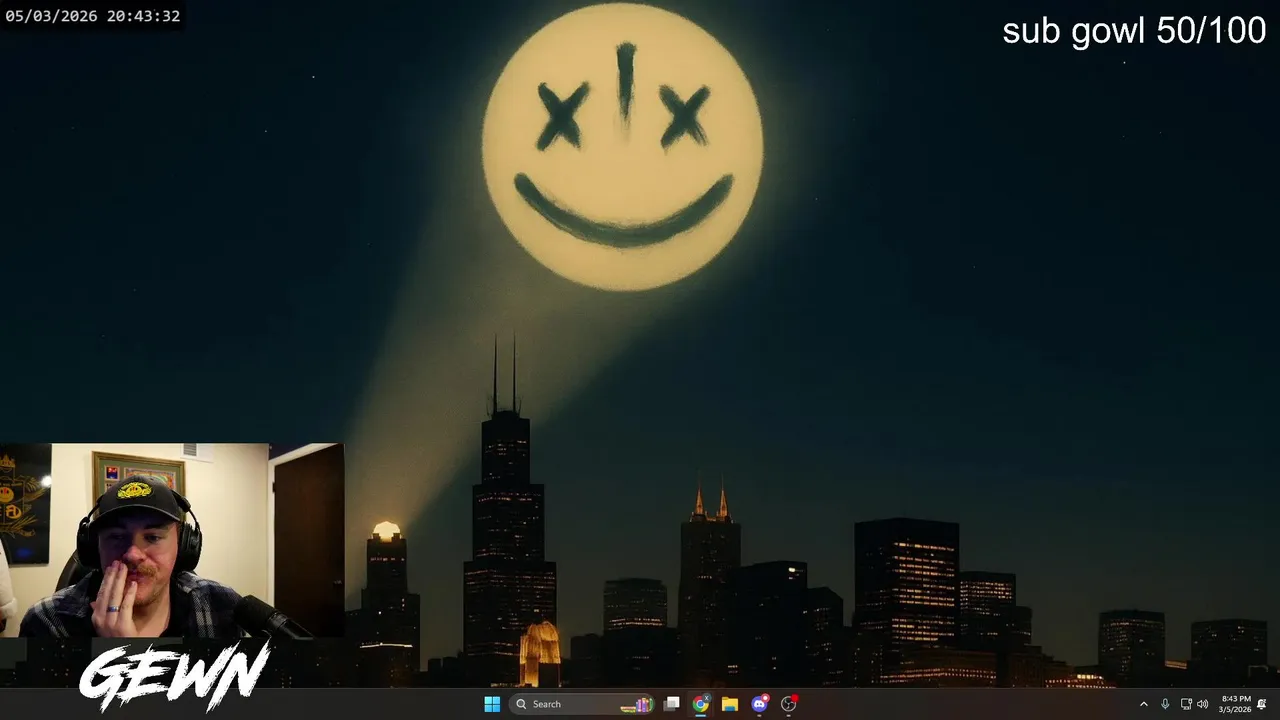
Task: Open the round app icon beside Discord
Action: [x=788, y=704]
